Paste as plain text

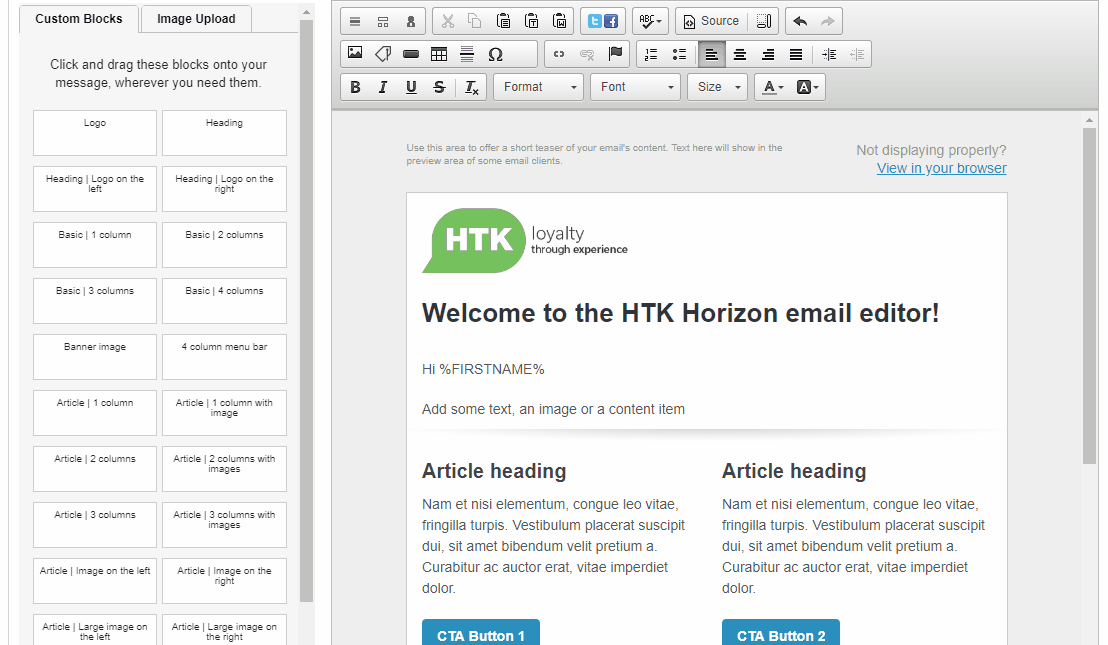(532, 21)
